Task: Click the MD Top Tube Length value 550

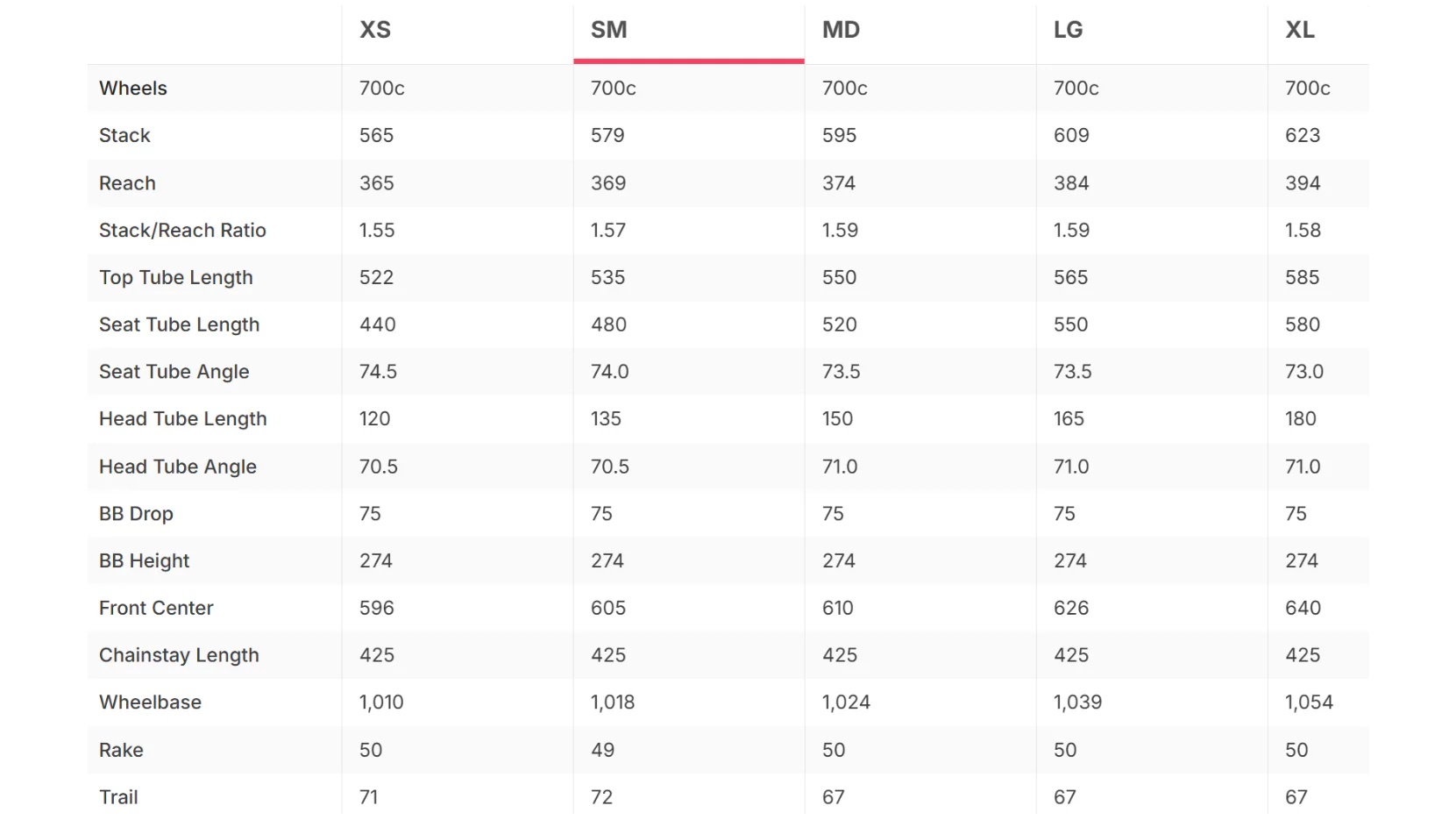Action: click(x=839, y=277)
